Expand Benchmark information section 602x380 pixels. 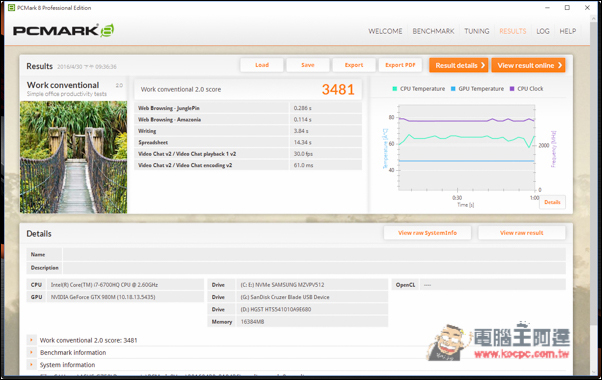31,352
